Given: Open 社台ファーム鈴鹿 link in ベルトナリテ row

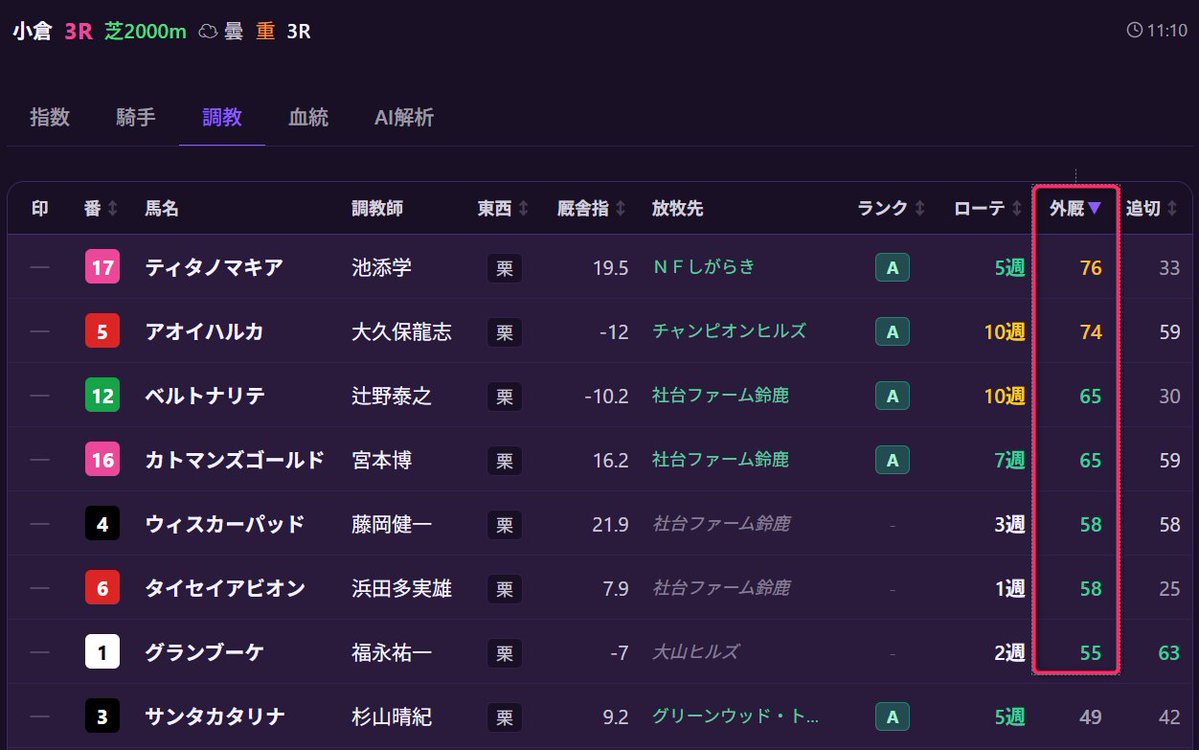Looking at the screenshot, I should pyautogui.click(x=720, y=395).
